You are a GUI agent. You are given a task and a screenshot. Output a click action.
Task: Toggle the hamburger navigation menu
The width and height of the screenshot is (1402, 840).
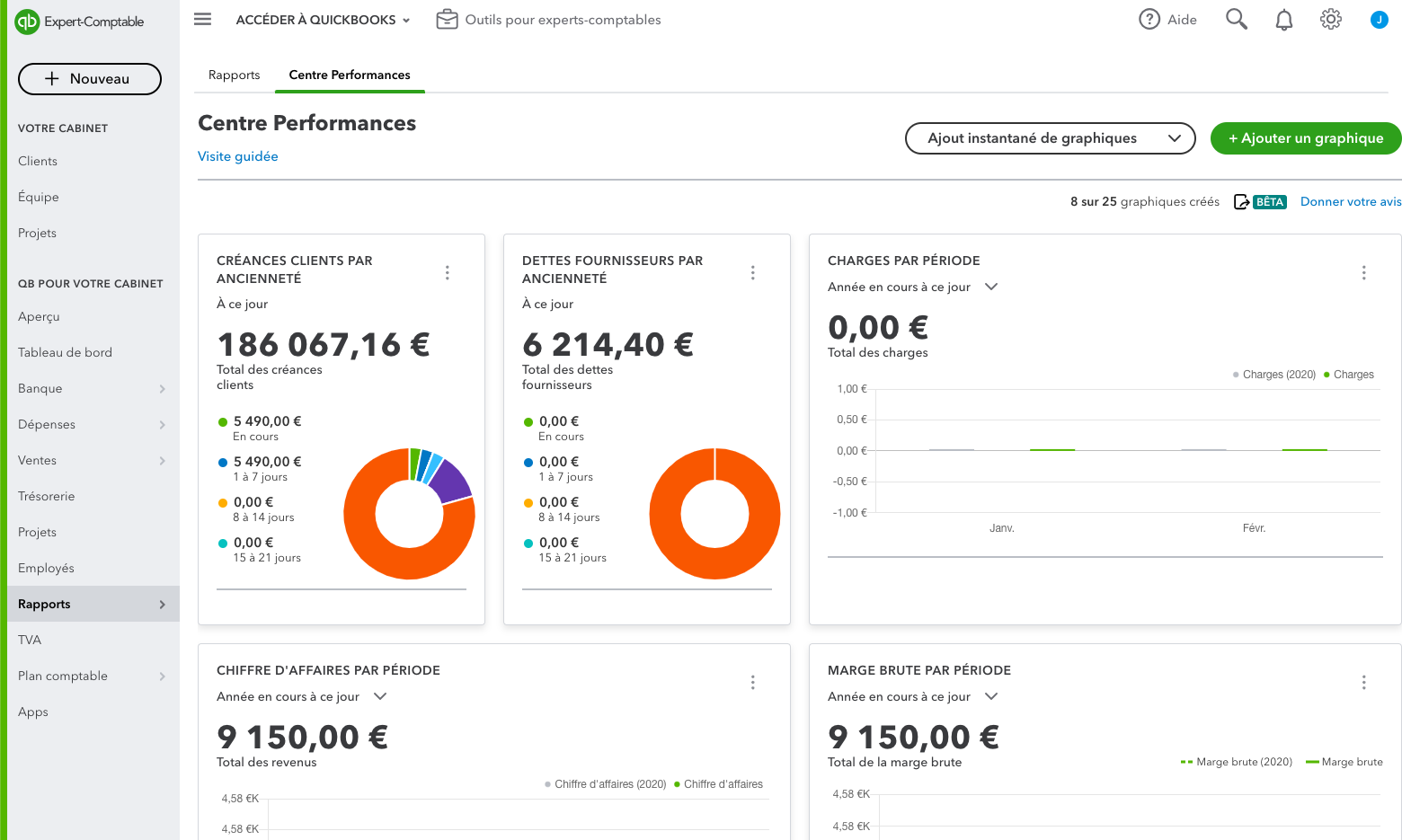(x=203, y=19)
